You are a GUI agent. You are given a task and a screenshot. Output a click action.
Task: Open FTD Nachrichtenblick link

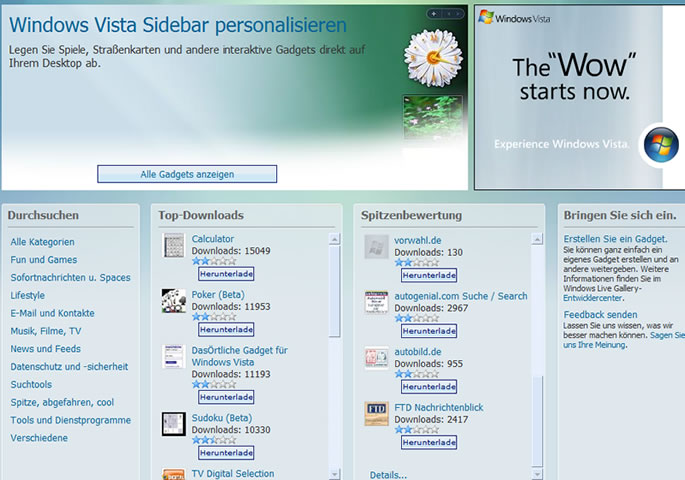tap(439, 407)
